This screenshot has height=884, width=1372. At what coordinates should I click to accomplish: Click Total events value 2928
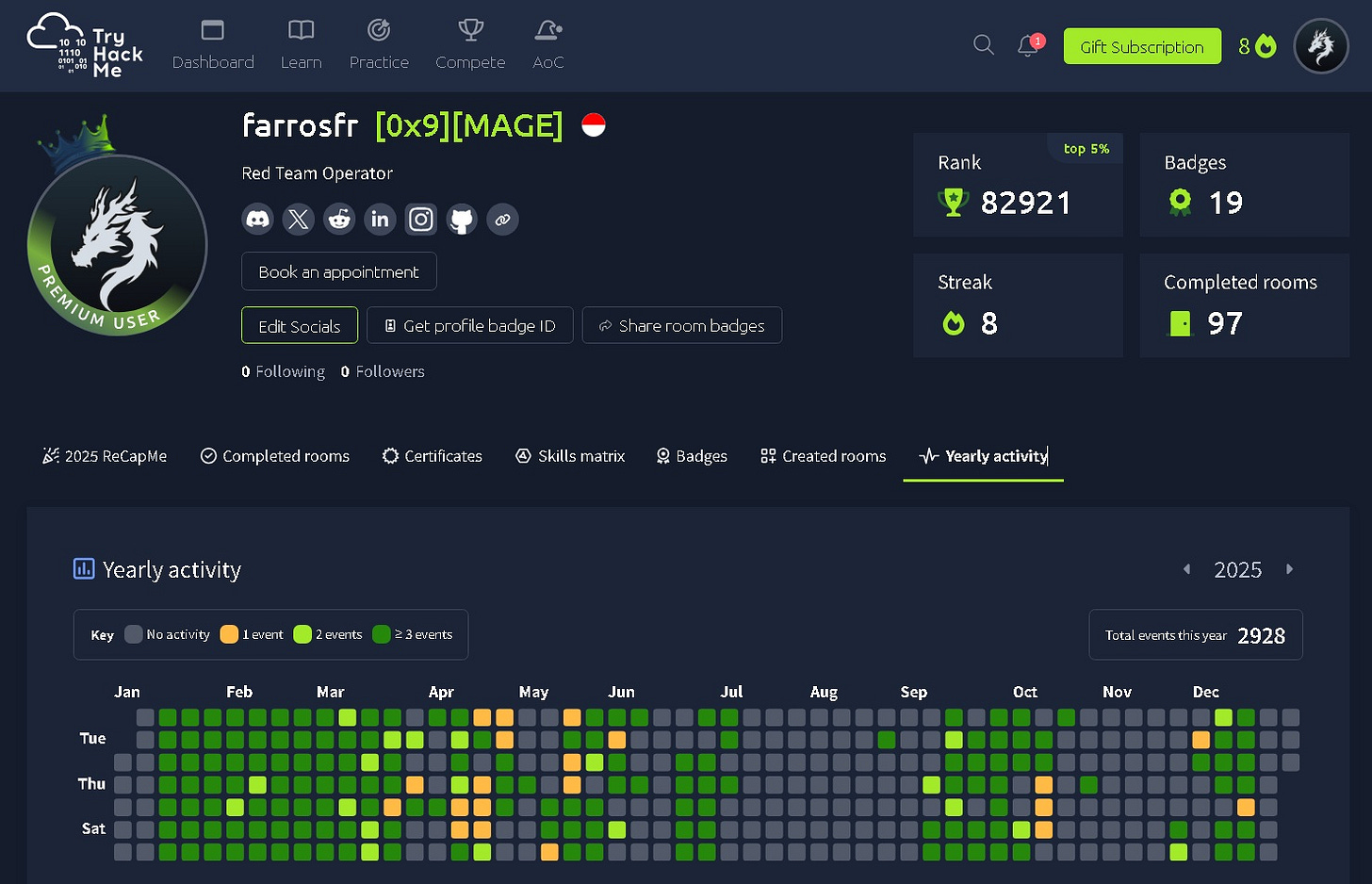click(1262, 636)
